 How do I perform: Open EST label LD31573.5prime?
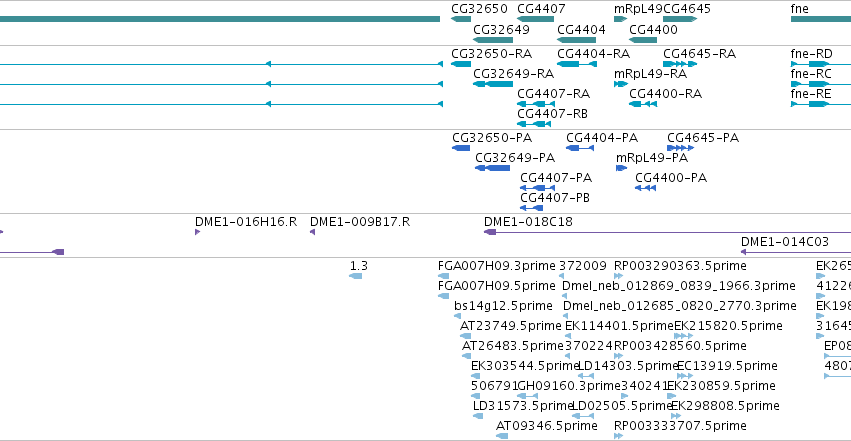coord(523,406)
